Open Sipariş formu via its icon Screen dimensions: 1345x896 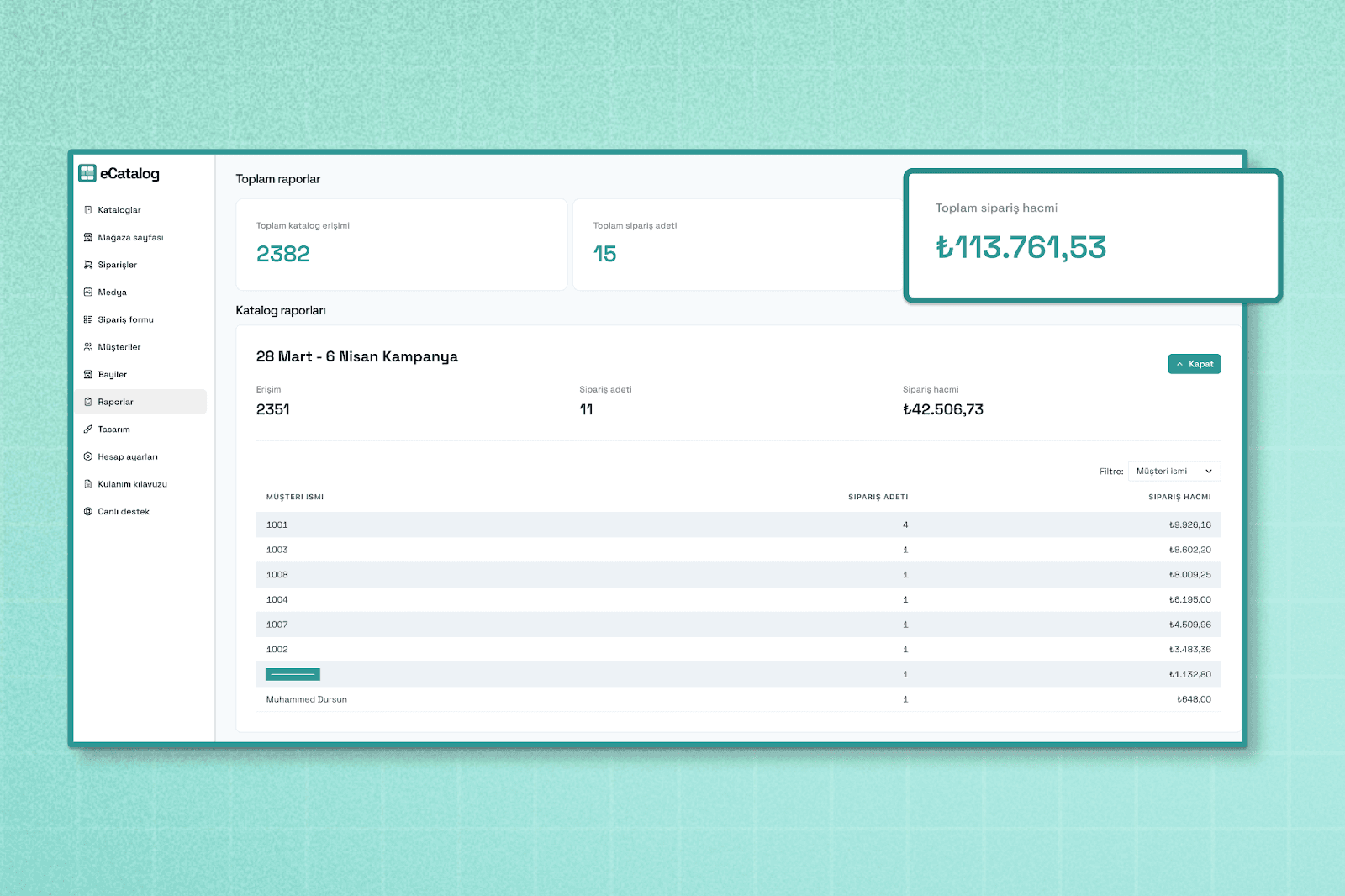(x=88, y=319)
